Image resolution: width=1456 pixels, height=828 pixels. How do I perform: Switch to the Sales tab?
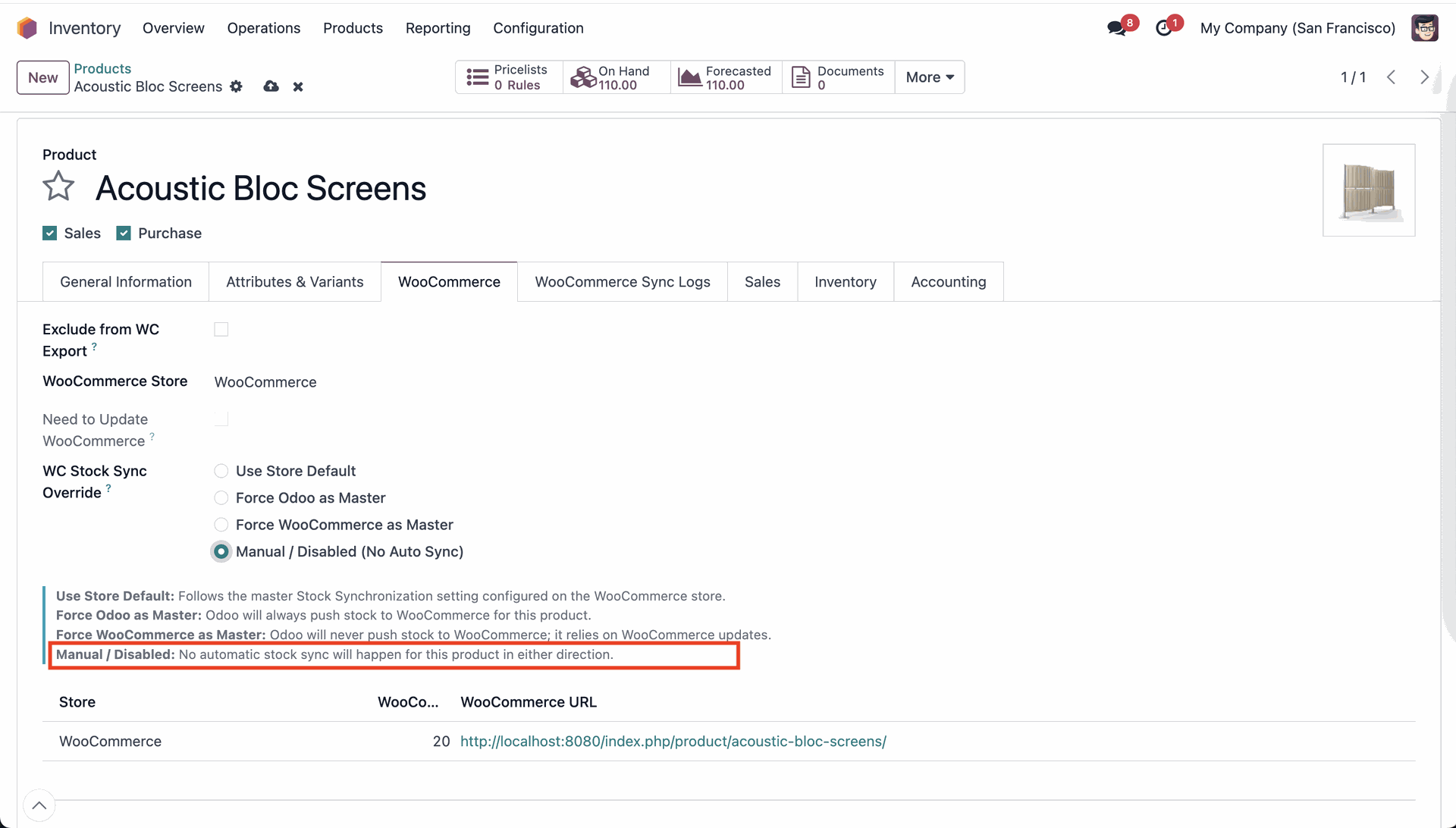(763, 282)
